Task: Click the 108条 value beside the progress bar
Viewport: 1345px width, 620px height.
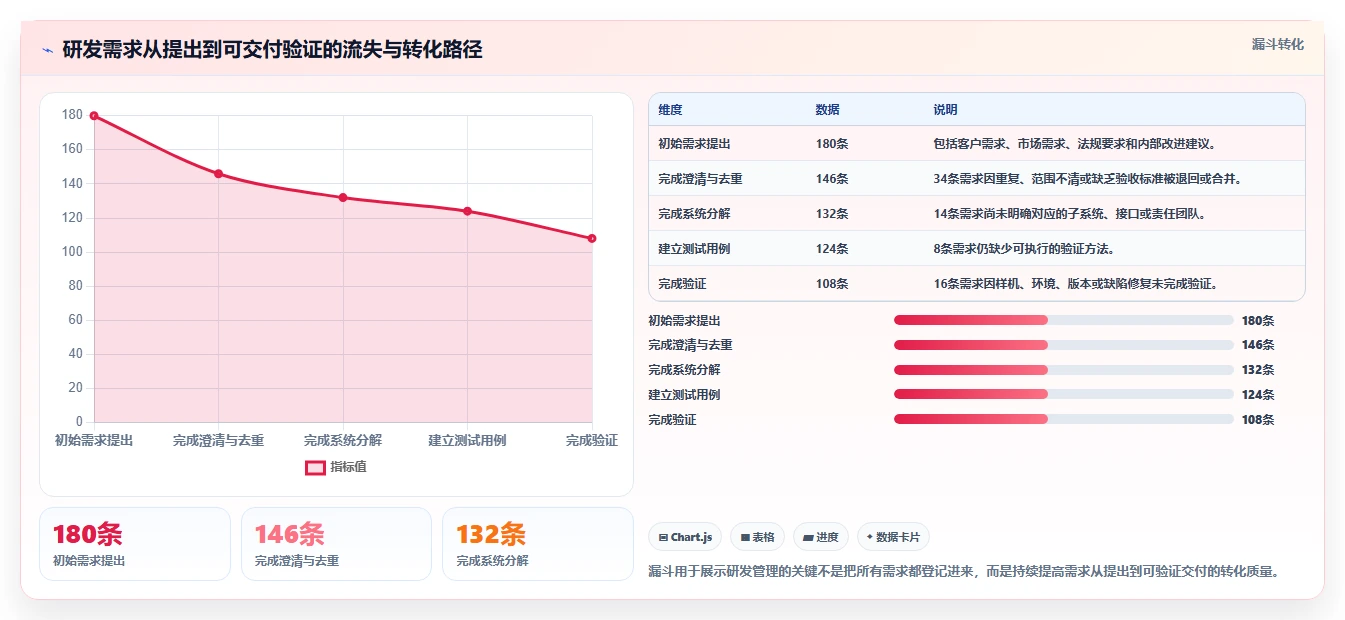Action: pyautogui.click(x=1258, y=420)
